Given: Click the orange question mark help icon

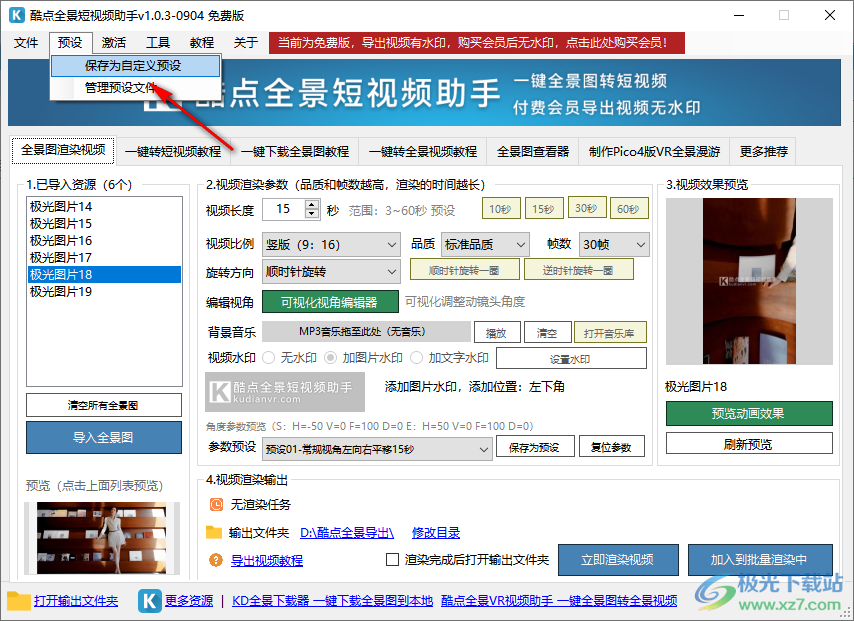Looking at the screenshot, I should [215, 560].
